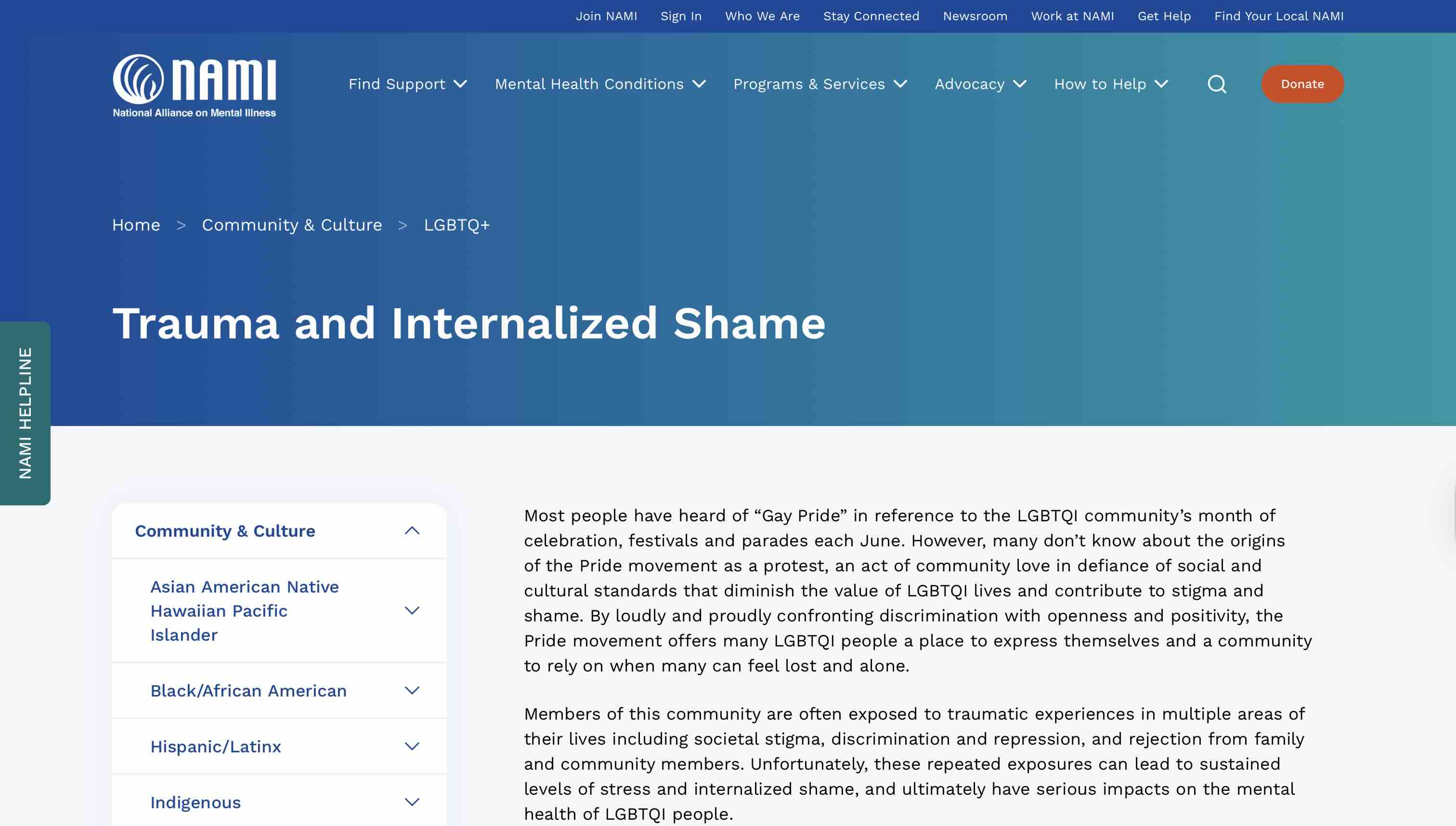Open the search magnifier icon
Image resolution: width=1456 pixels, height=826 pixels.
tap(1217, 84)
